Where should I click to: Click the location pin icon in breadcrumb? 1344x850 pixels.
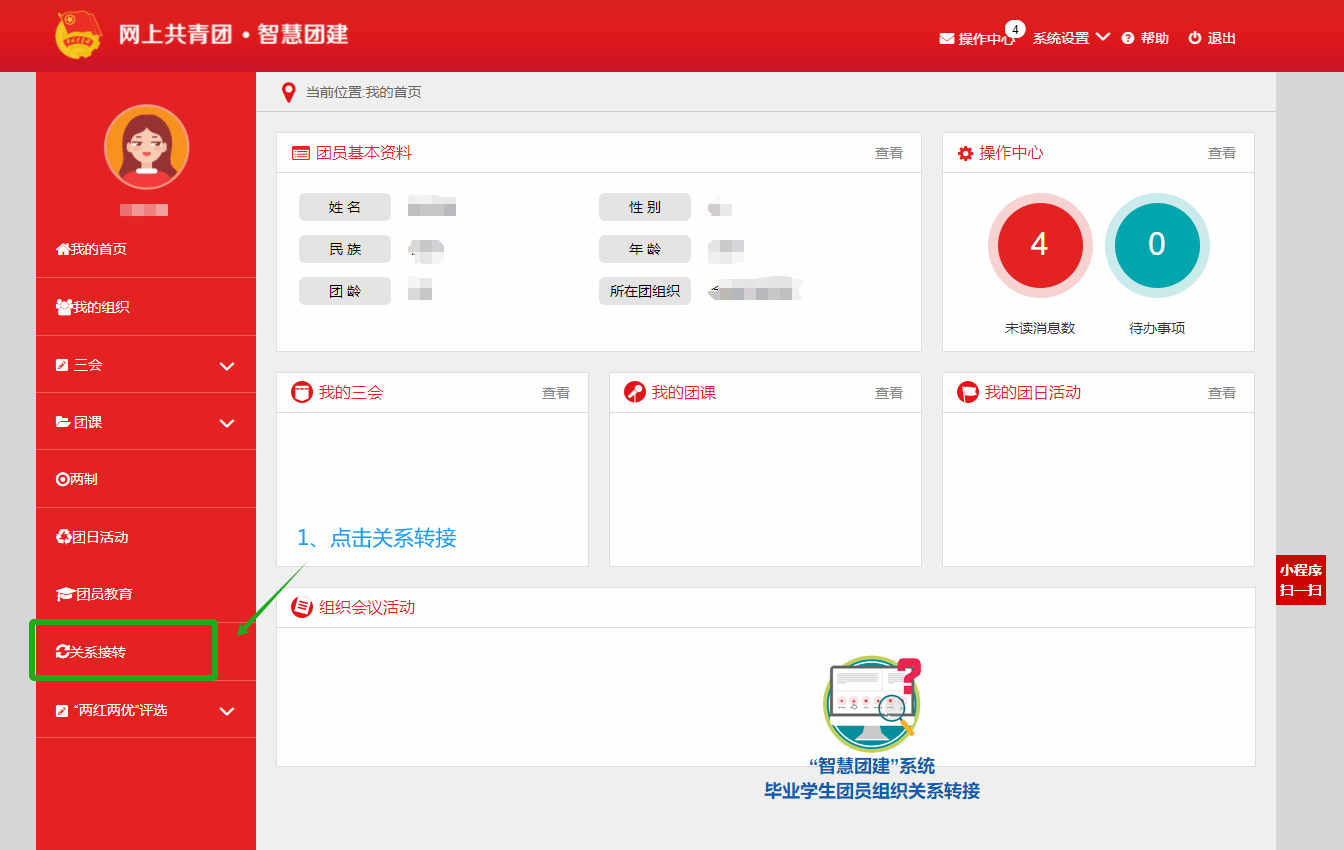coord(289,92)
